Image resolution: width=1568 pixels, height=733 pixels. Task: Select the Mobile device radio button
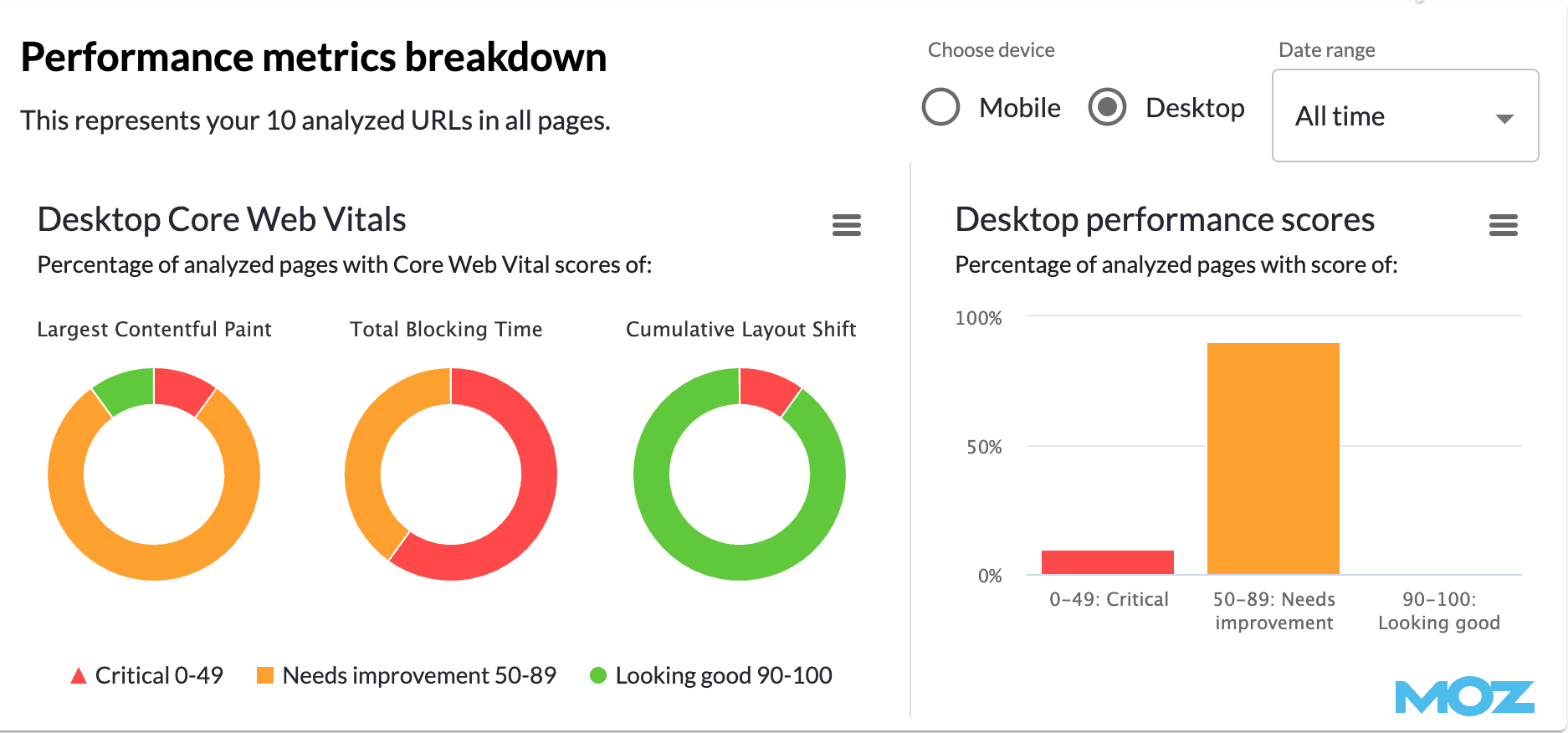(940, 107)
